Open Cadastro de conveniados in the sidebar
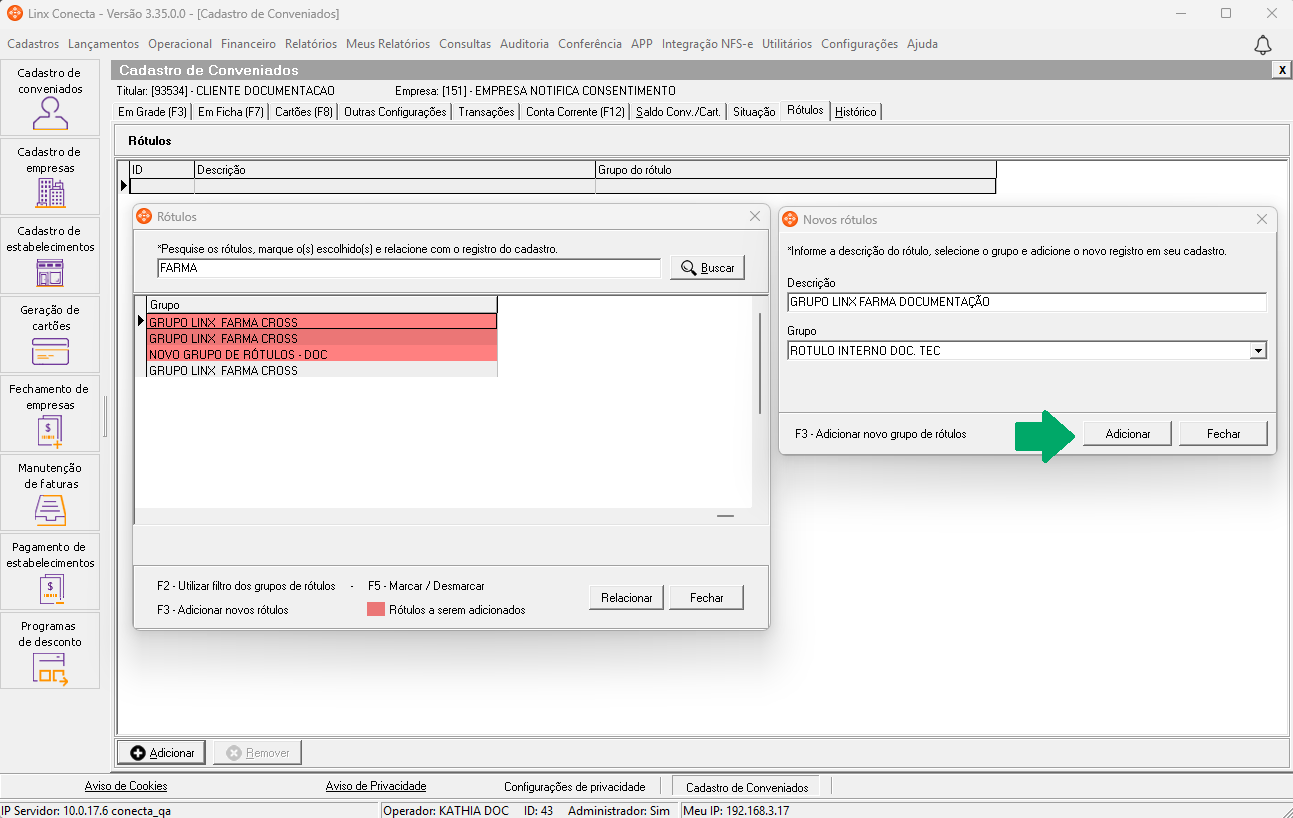This screenshot has height=818, width=1293. point(50,98)
